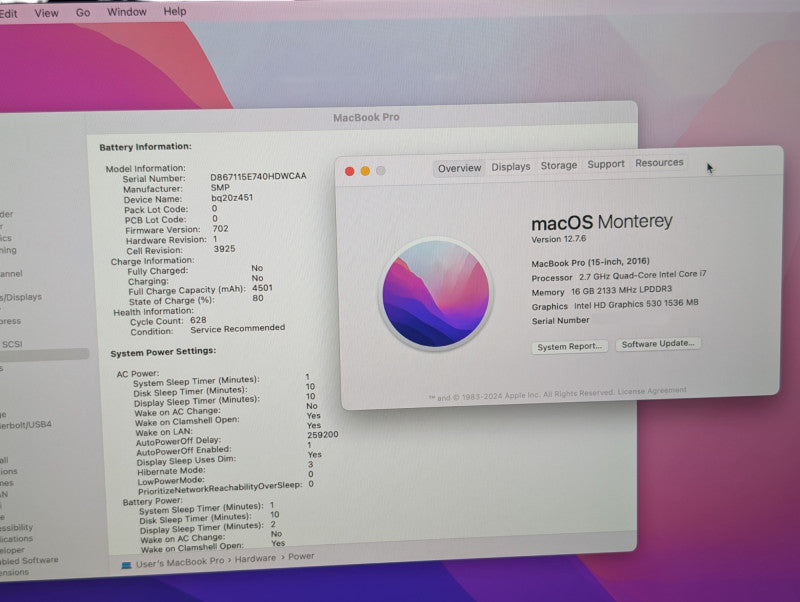Screen dimensions: 800x602
Task: Select Power in the path bar
Action: 301,556
